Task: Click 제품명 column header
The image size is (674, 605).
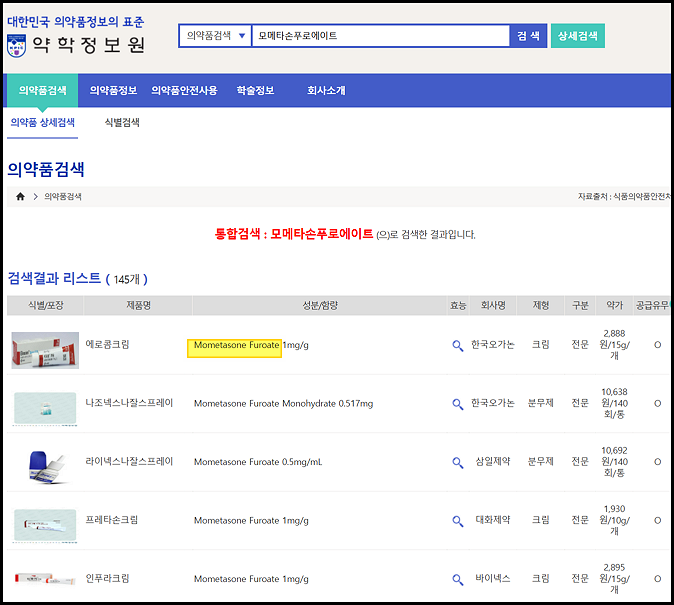Action: pyautogui.click(x=138, y=305)
